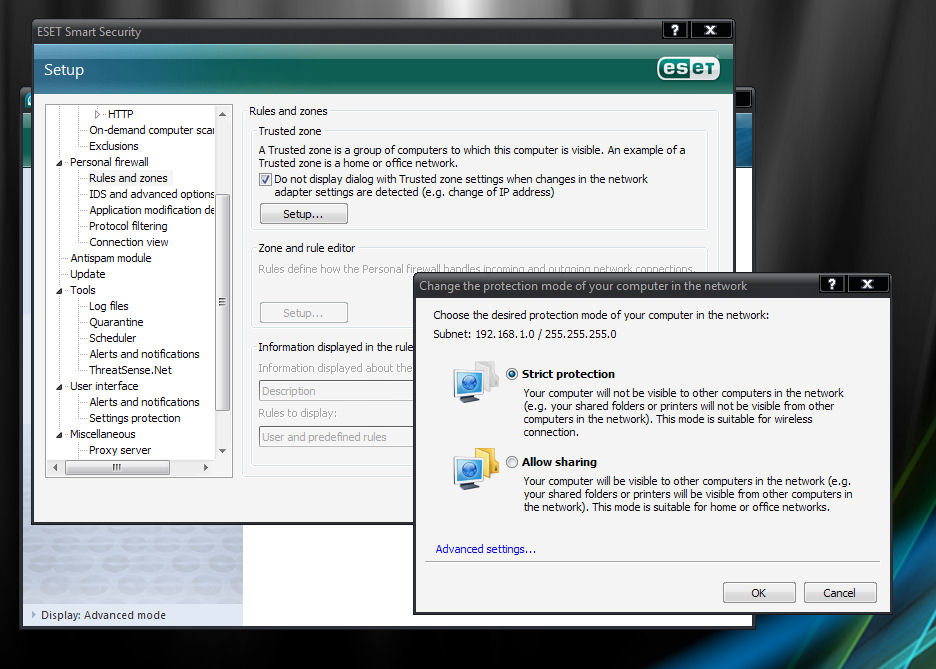
Task: Click the Allow sharing computer-with-folder icon
Action: point(475,469)
